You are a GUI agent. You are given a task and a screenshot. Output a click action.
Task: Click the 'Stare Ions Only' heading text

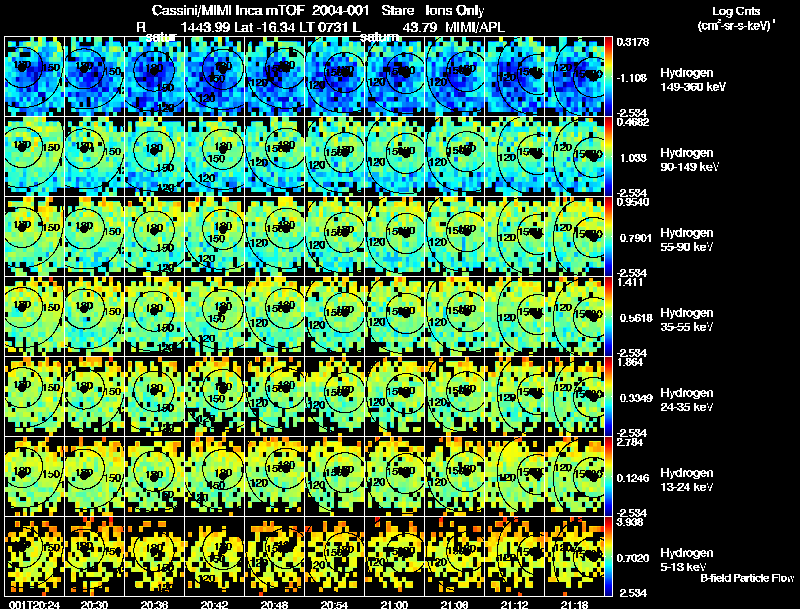pos(433,11)
